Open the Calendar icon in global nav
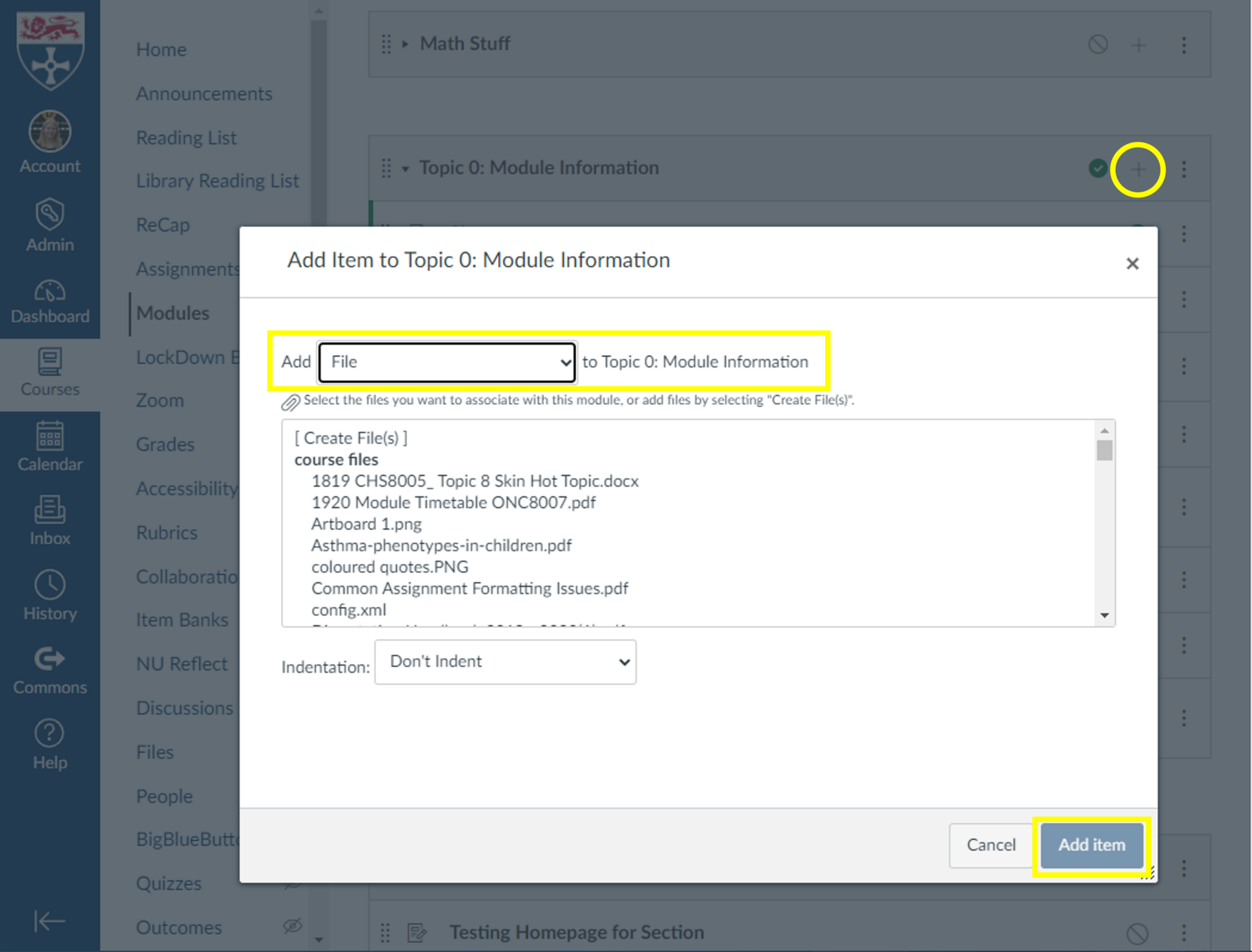 tap(50, 436)
